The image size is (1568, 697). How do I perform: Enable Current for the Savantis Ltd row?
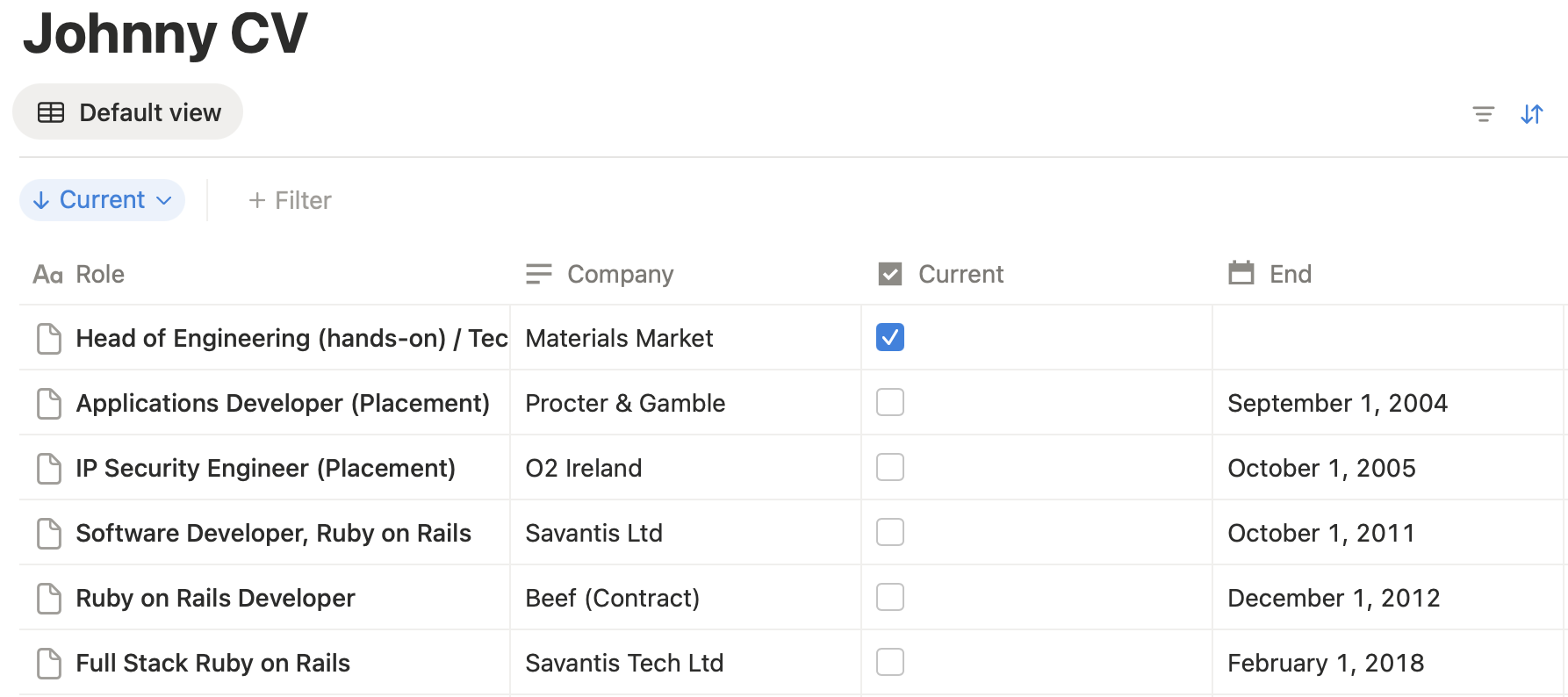(x=889, y=532)
